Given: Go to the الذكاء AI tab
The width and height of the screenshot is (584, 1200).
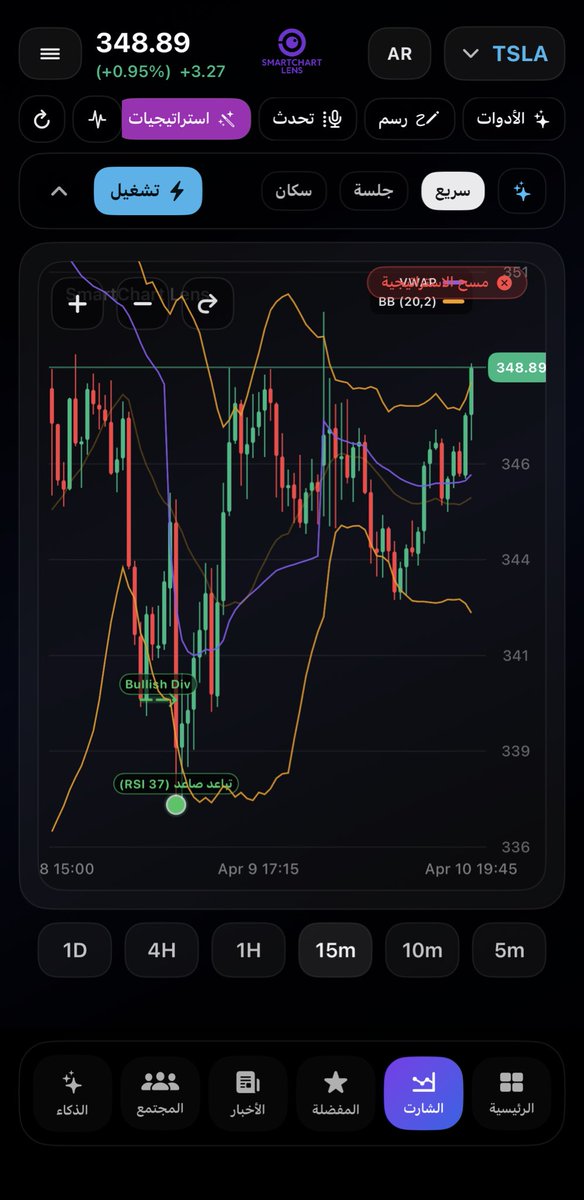Looking at the screenshot, I should coord(72,1094).
